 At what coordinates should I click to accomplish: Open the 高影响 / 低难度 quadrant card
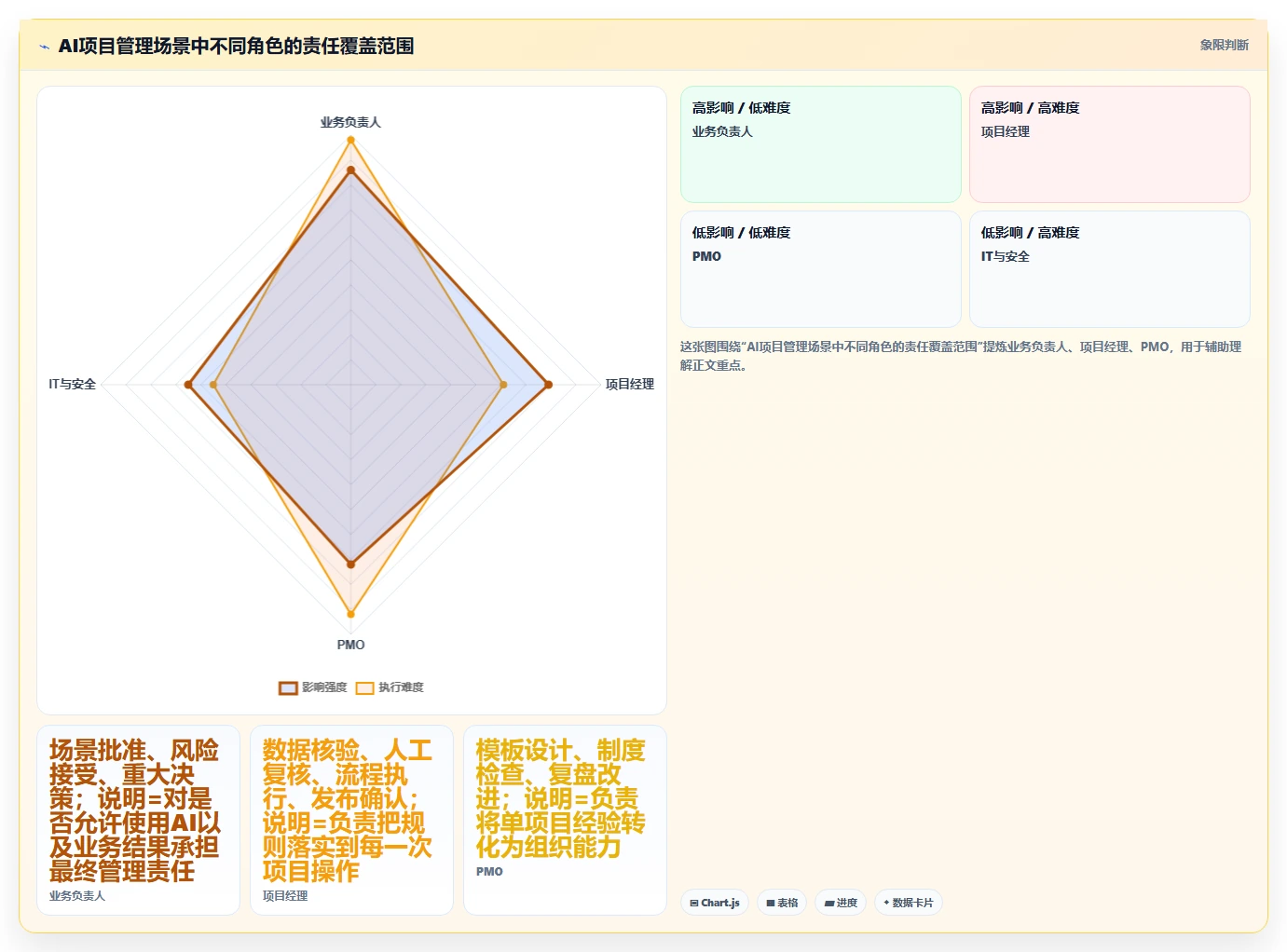(820, 144)
